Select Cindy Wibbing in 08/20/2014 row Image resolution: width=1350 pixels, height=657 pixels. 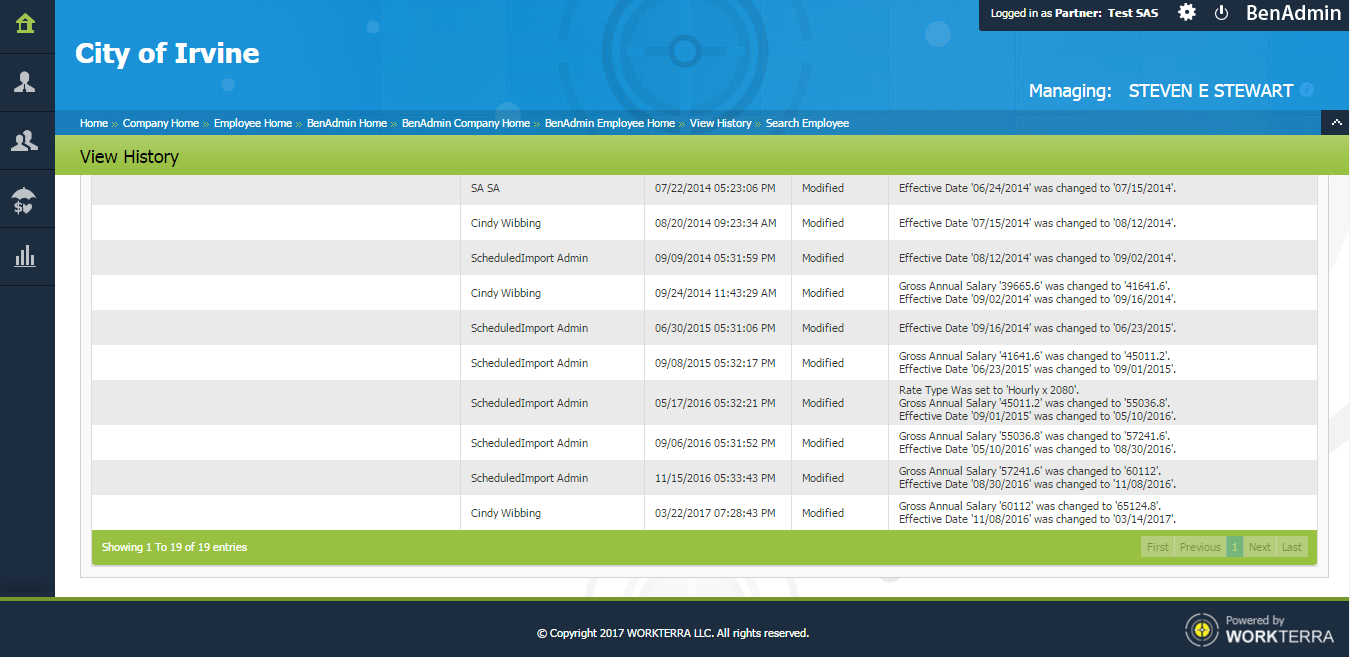(506, 223)
